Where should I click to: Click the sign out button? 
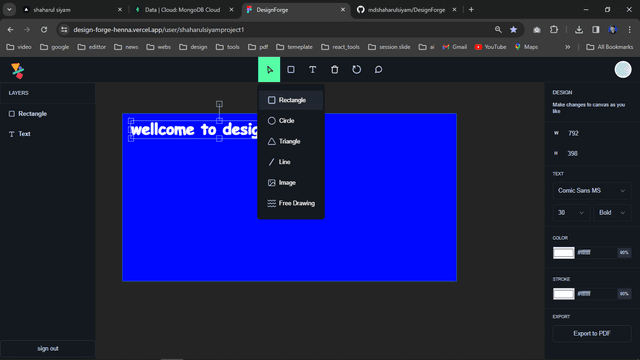48,349
